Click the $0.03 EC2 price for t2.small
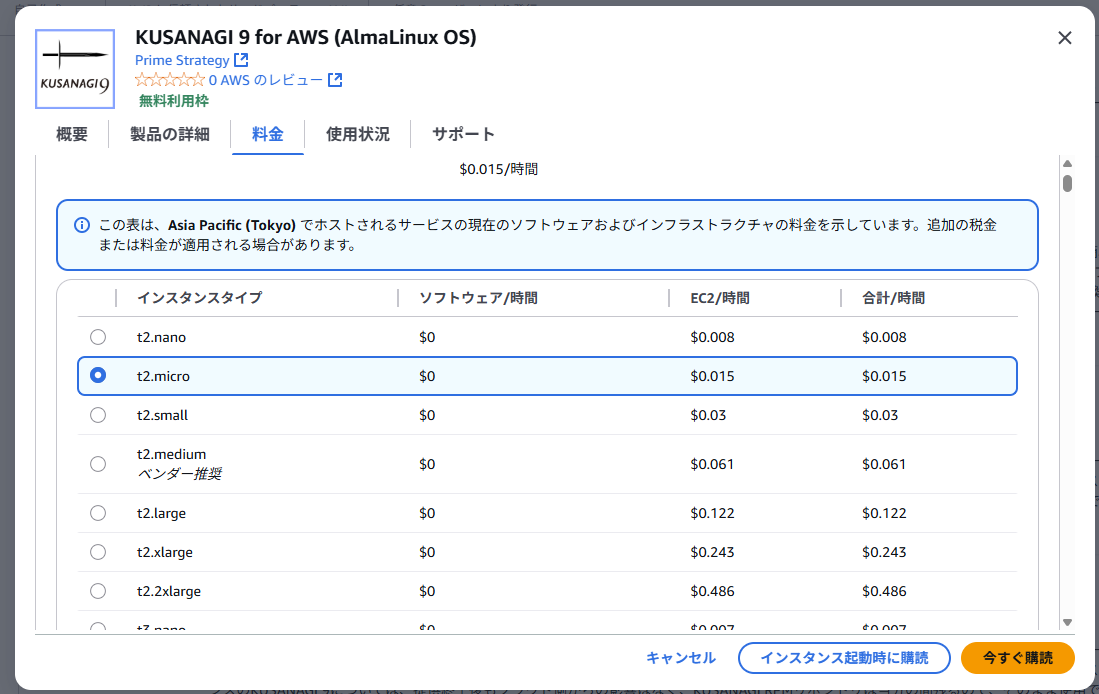The width and height of the screenshot is (1099, 694). (708, 415)
